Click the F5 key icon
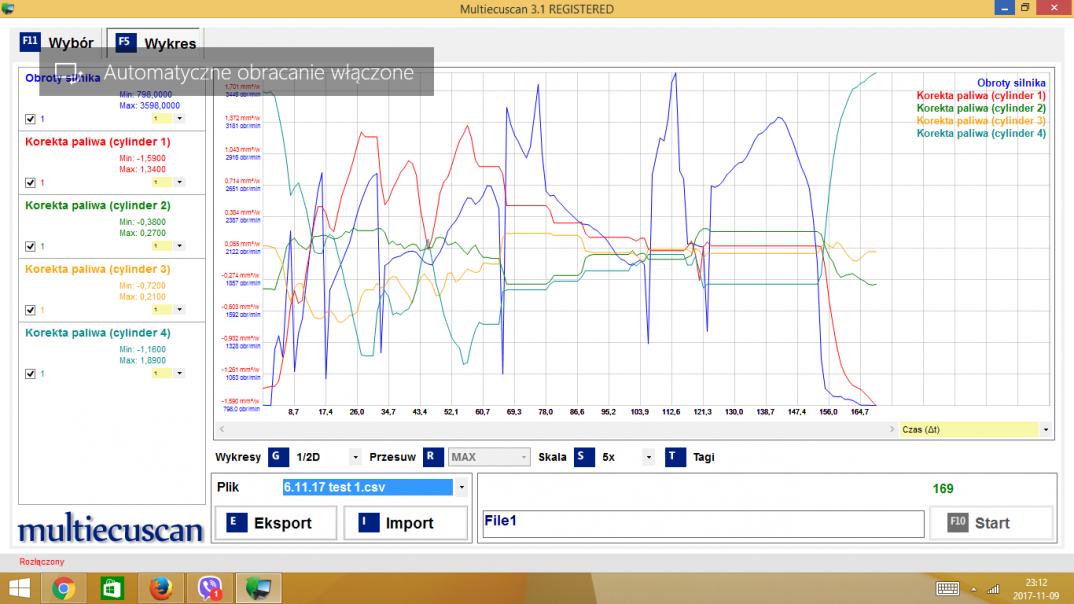The width and height of the screenshot is (1074, 604). point(125,42)
